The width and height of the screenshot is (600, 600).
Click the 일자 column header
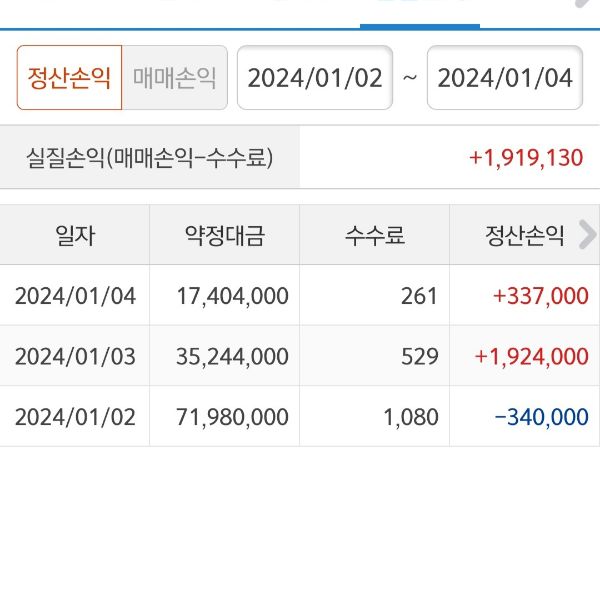click(x=75, y=235)
